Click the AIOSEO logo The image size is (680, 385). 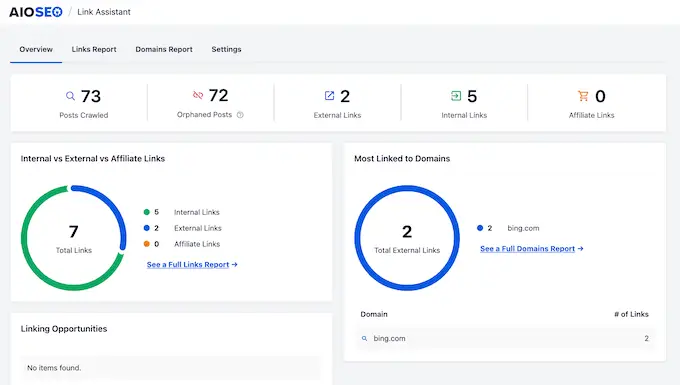point(36,12)
